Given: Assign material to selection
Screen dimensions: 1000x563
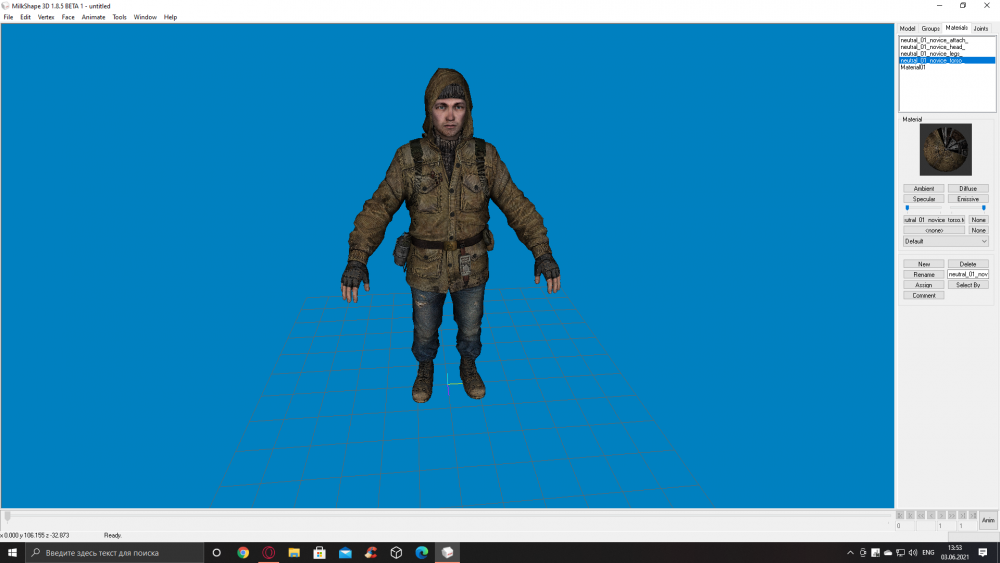Looking at the screenshot, I should click(x=923, y=285).
